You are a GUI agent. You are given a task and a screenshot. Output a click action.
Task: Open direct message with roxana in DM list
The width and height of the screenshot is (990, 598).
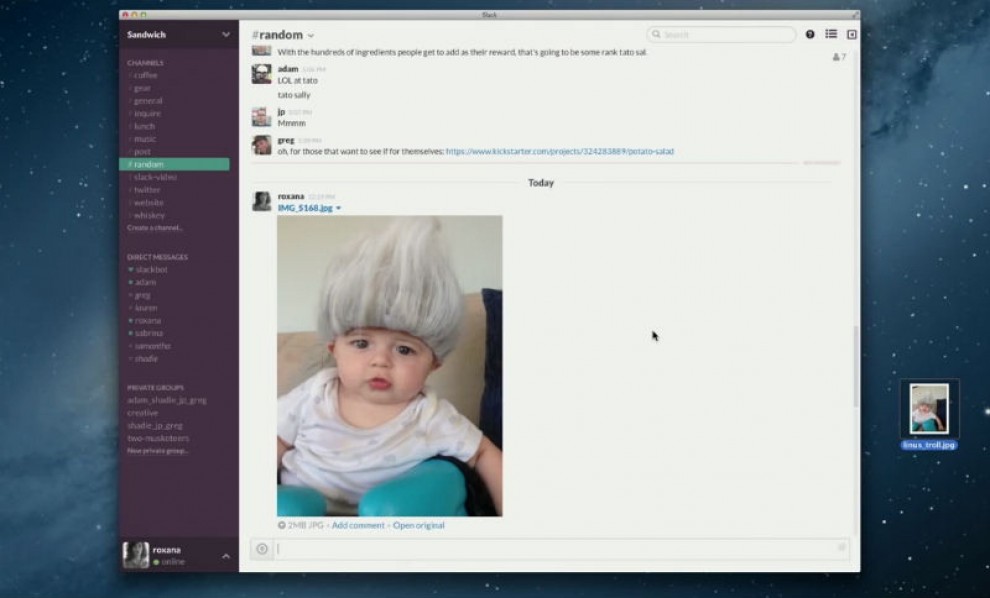pyautogui.click(x=148, y=321)
